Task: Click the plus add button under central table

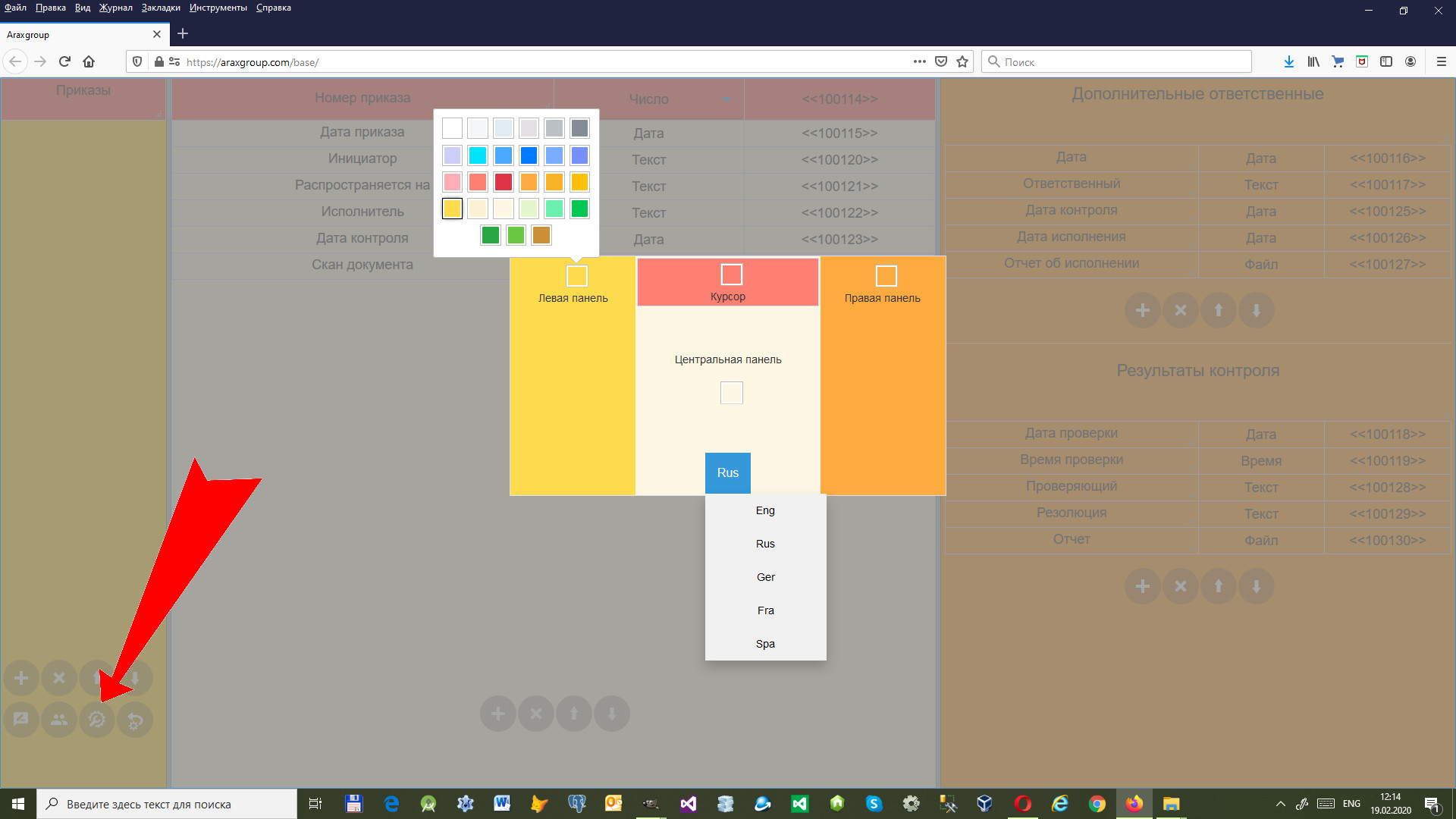Action: (498, 714)
